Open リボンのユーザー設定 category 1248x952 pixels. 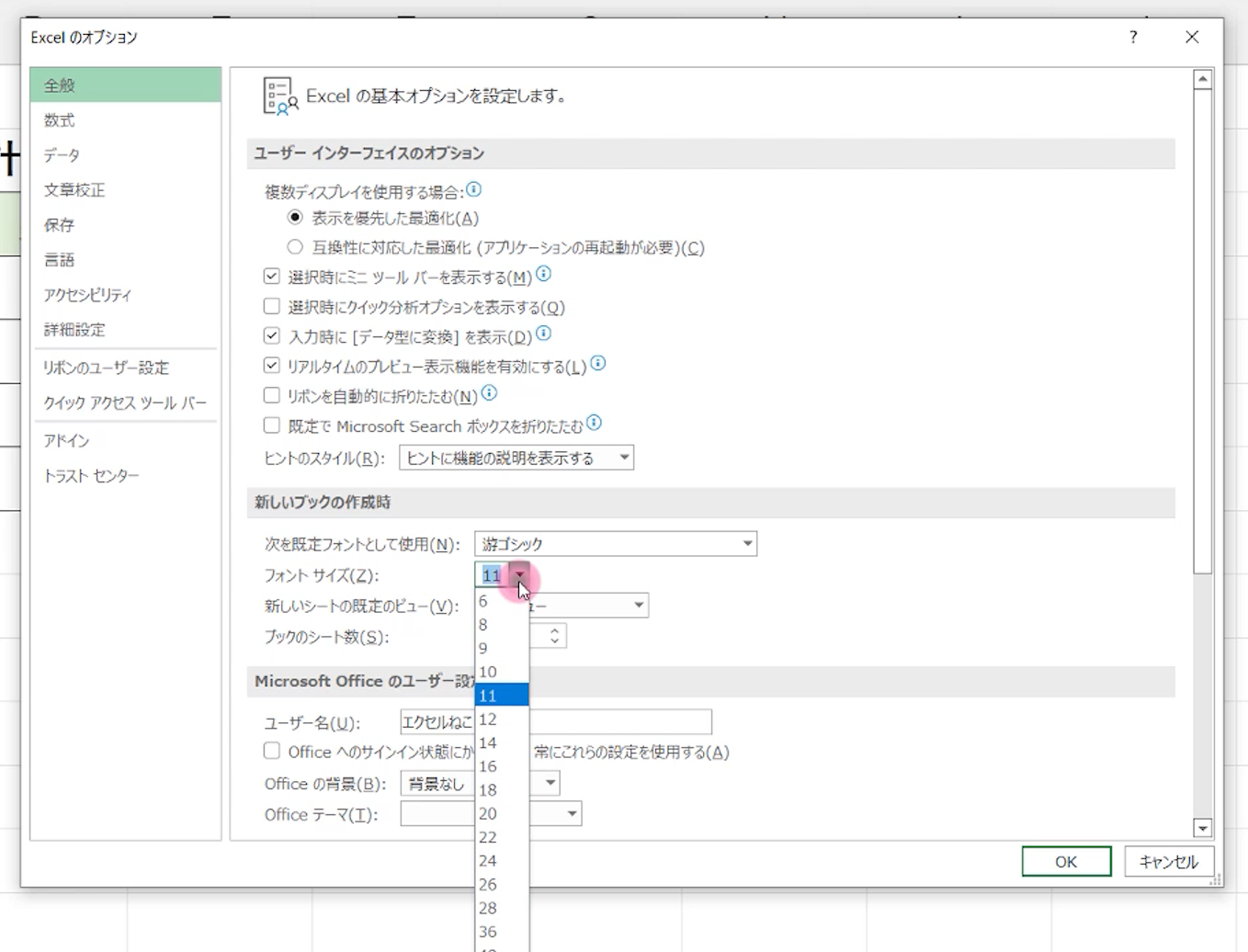tap(125, 368)
